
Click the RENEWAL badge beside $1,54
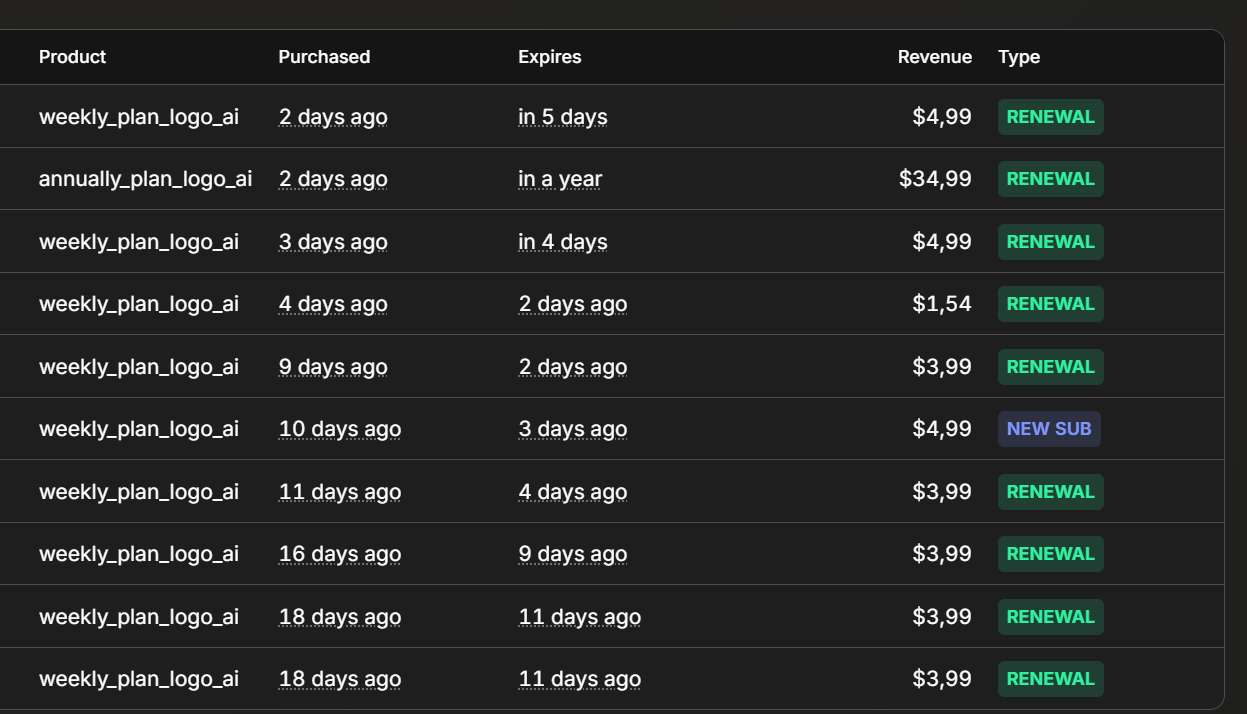pyautogui.click(x=1050, y=304)
